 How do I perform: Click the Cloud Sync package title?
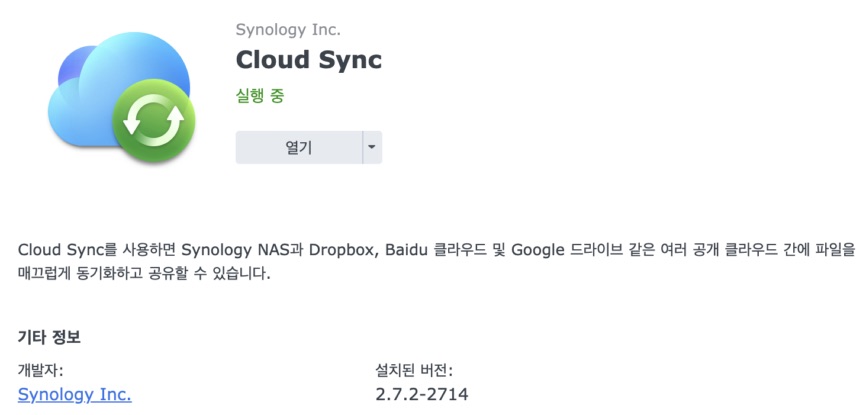308,59
